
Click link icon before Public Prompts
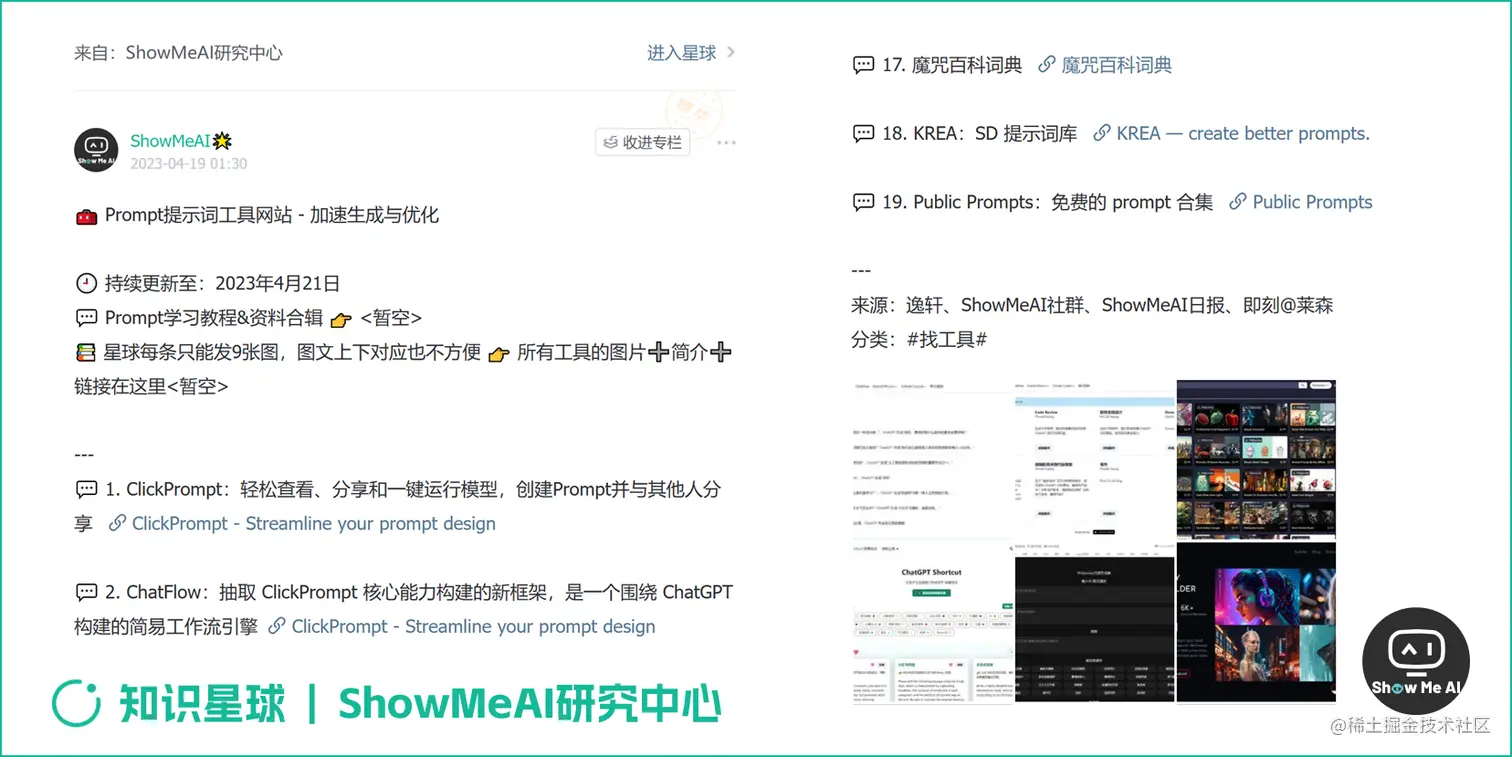1237,202
